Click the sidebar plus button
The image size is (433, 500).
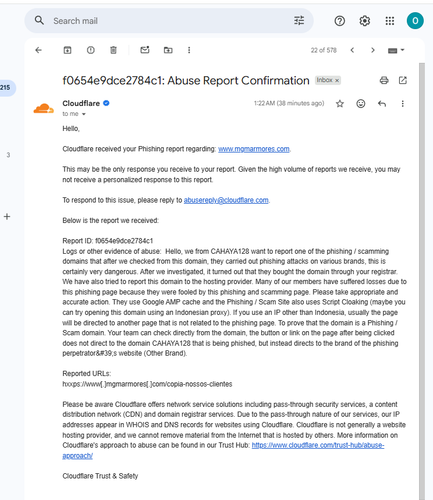[7, 217]
